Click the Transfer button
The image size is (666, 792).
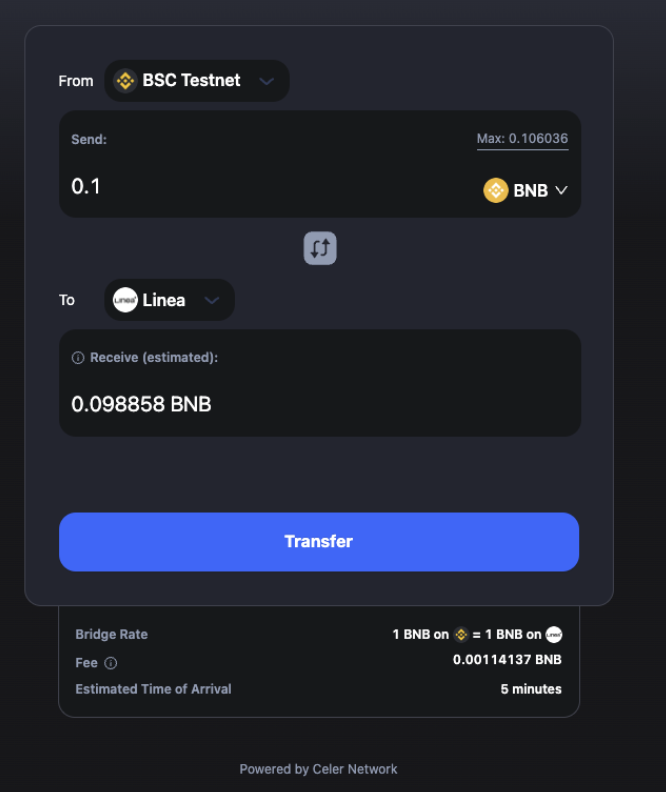[x=319, y=542]
